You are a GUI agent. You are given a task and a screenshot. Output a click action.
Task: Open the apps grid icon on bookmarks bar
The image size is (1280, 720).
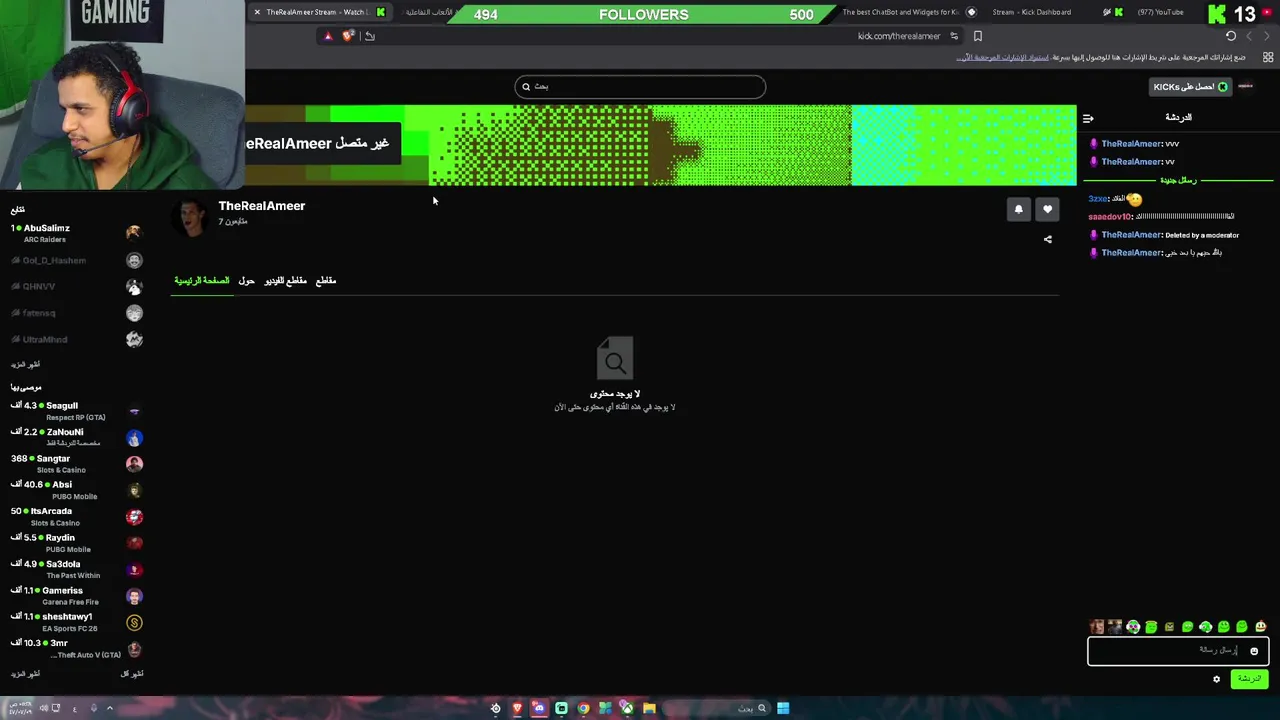coord(1268,58)
